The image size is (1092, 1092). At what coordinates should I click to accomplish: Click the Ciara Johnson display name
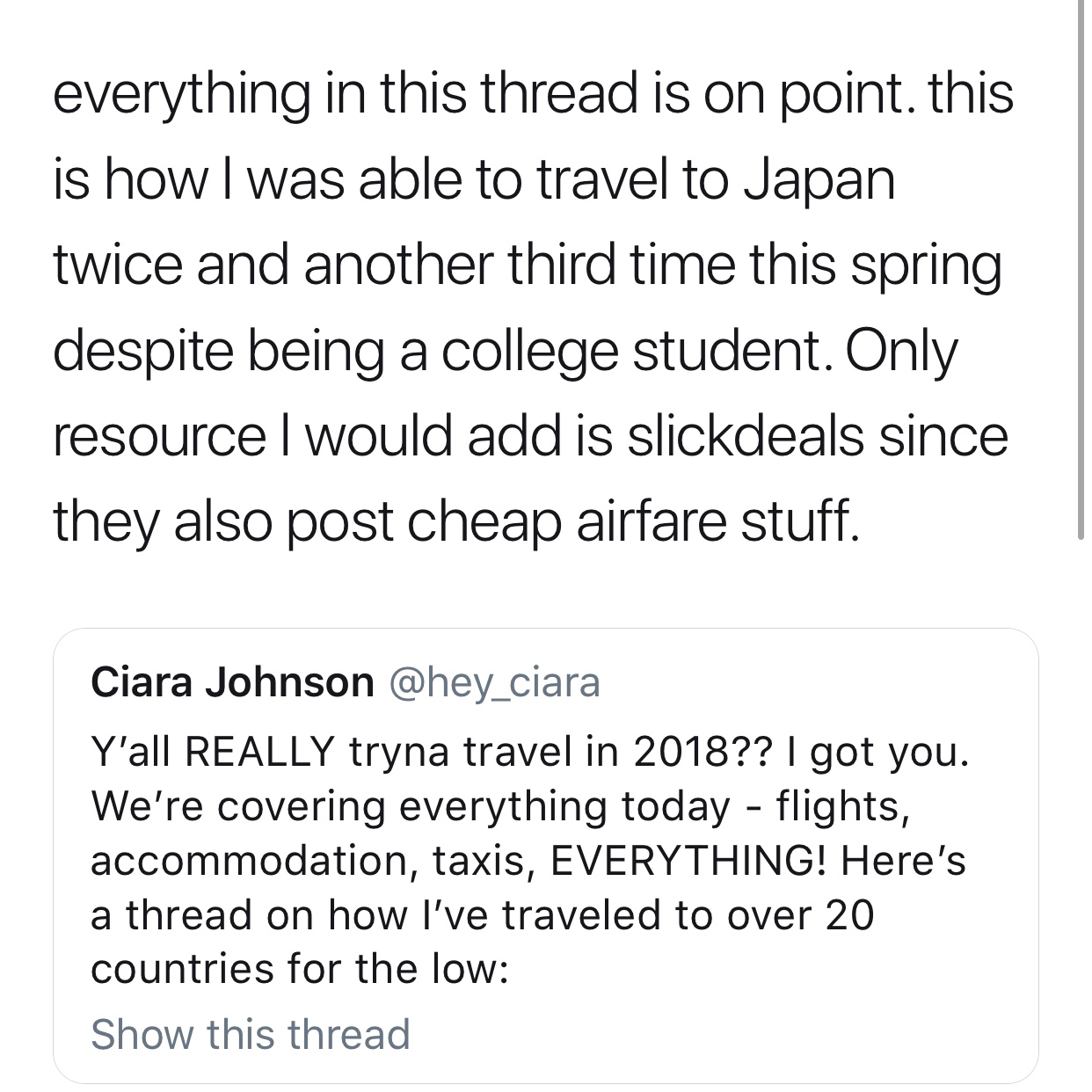[232, 682]
